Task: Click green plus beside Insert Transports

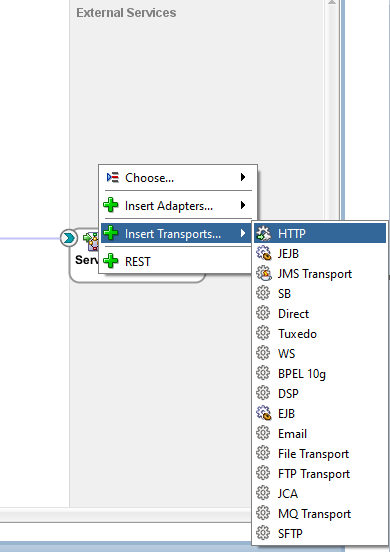Action: click(111, 233)
